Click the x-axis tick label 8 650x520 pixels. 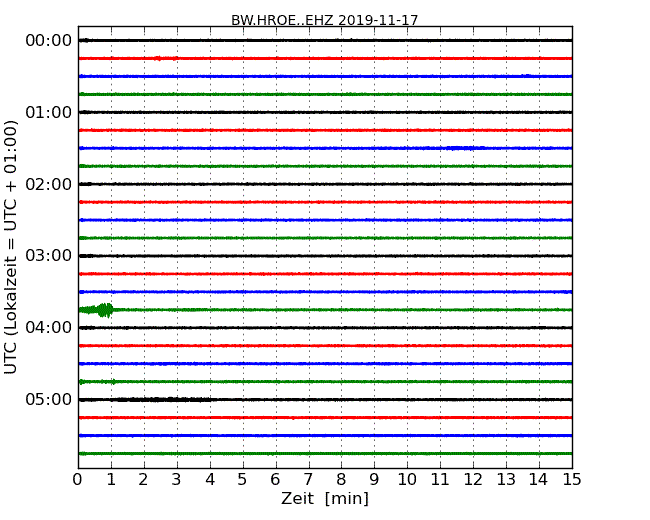341,480
